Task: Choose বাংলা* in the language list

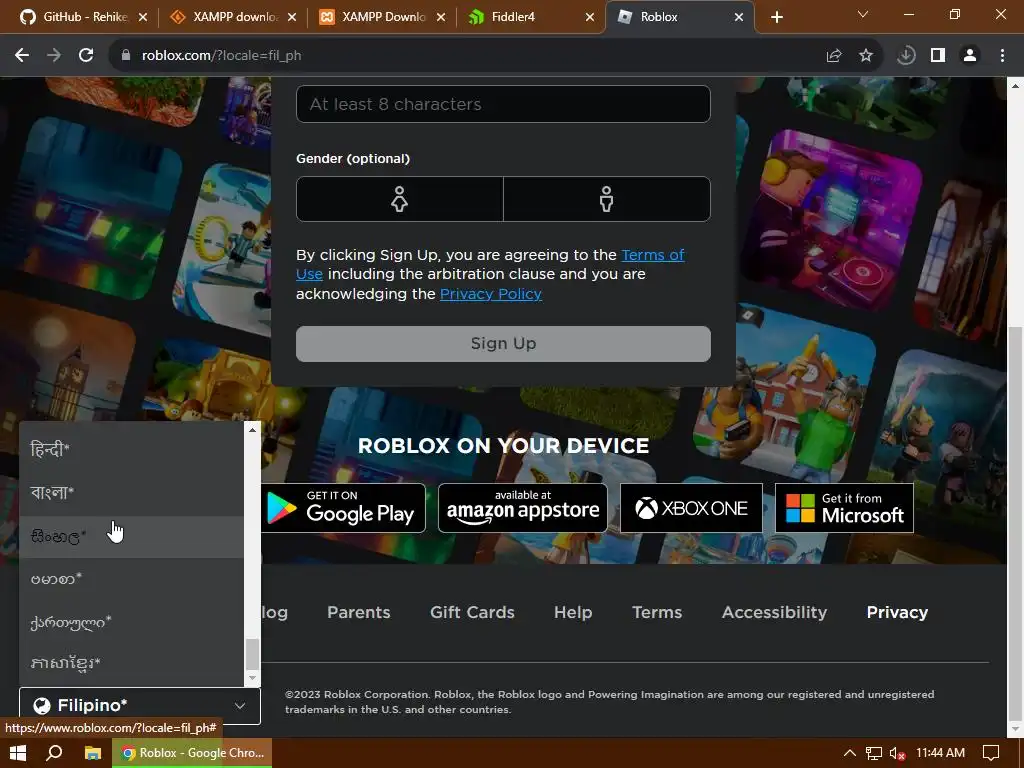Action: pos(131,492)
